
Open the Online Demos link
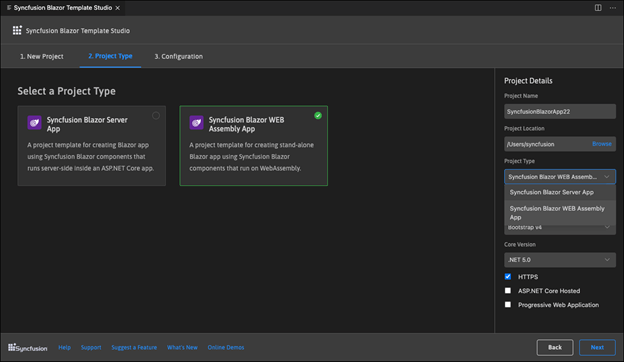226,347
